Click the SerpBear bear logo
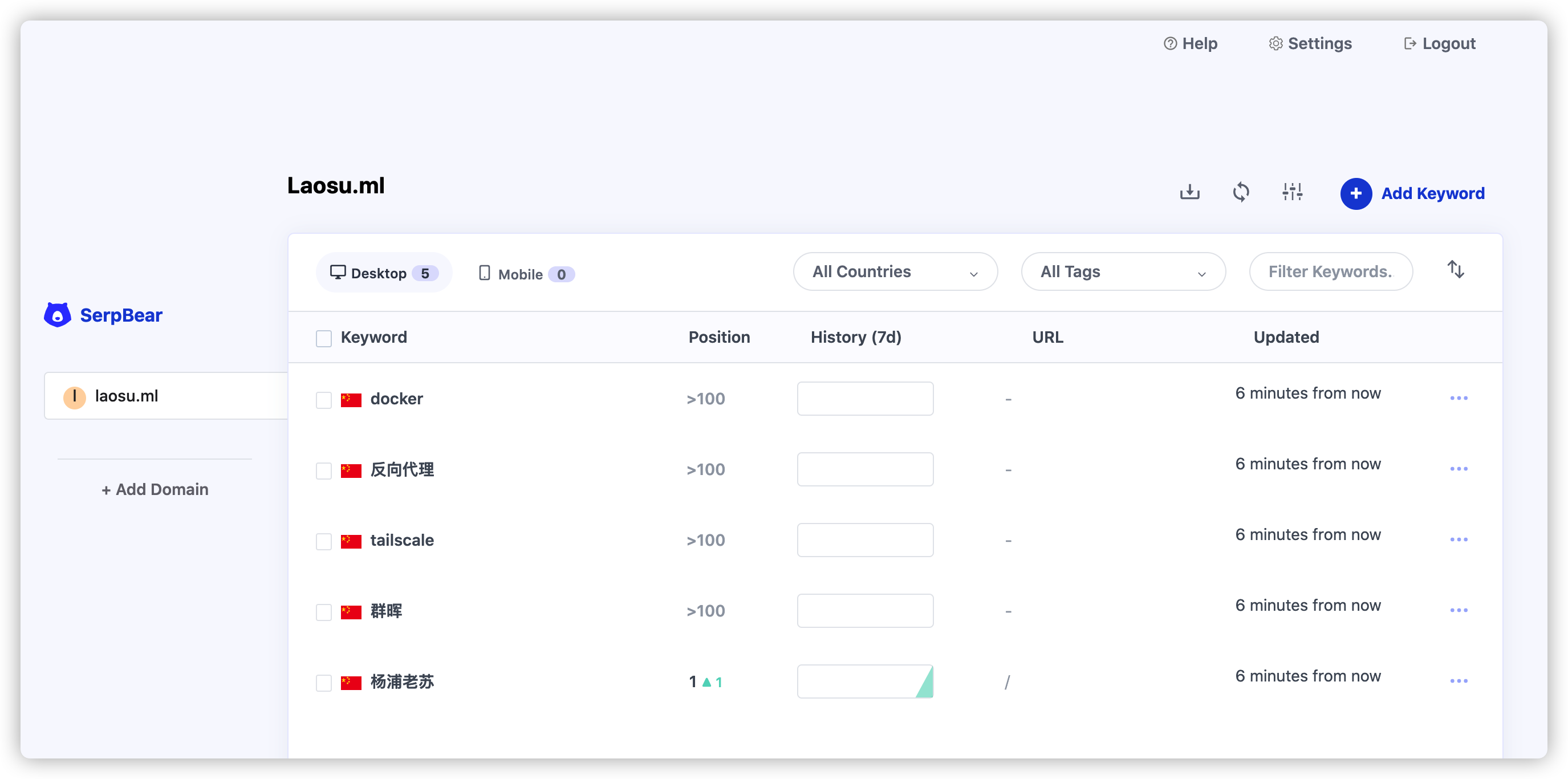1568x779 pixels. (x=58, y=315)
